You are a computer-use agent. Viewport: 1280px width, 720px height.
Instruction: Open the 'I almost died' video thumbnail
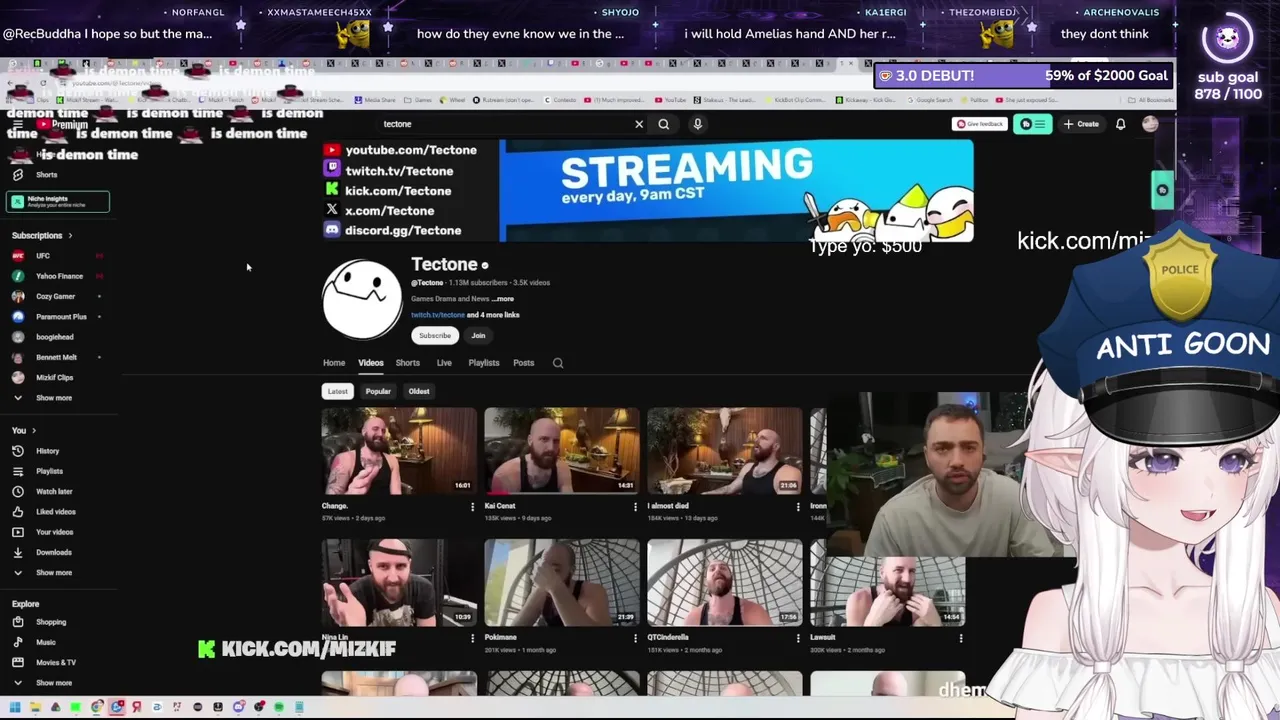coord(725,451)
